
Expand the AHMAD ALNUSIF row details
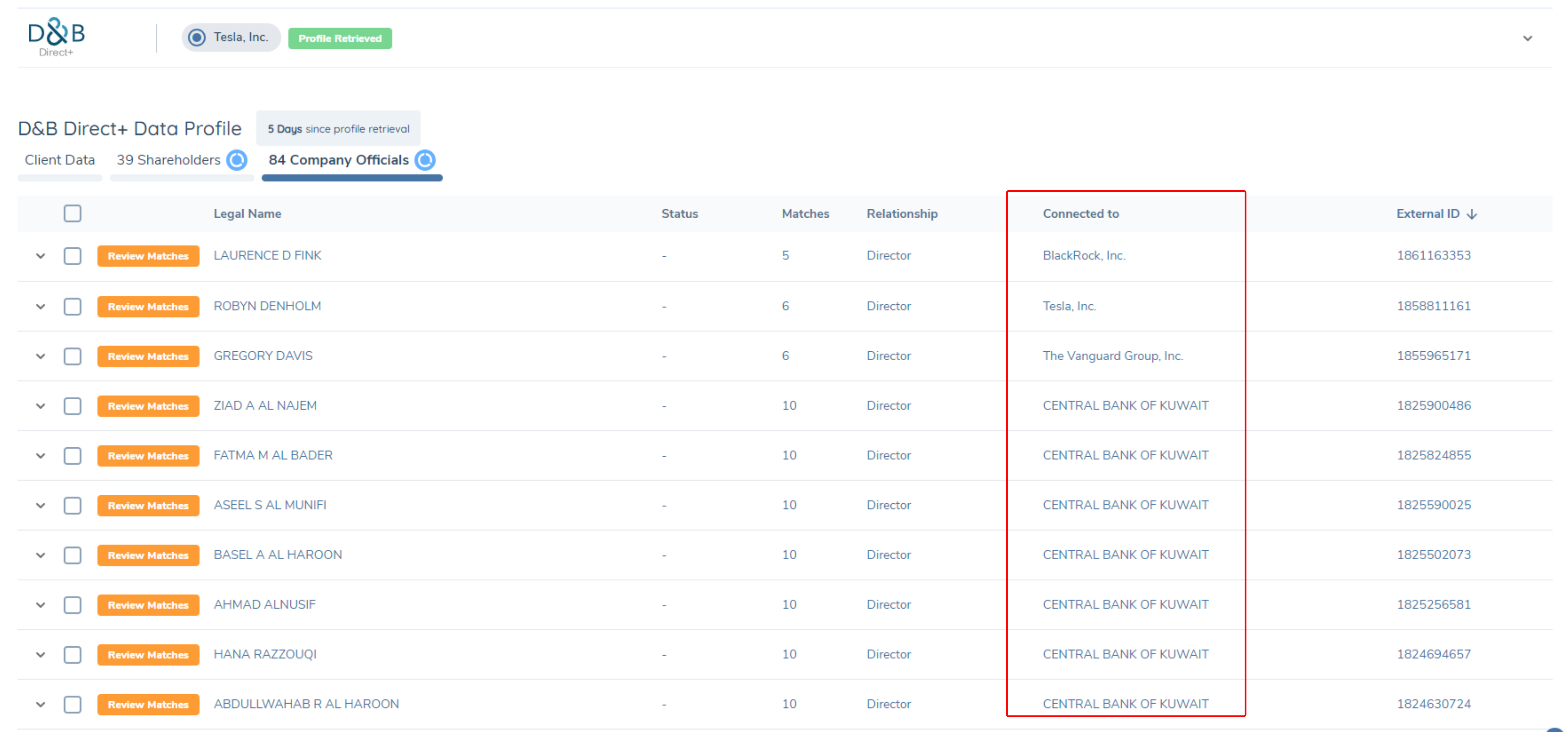[41, 606]
